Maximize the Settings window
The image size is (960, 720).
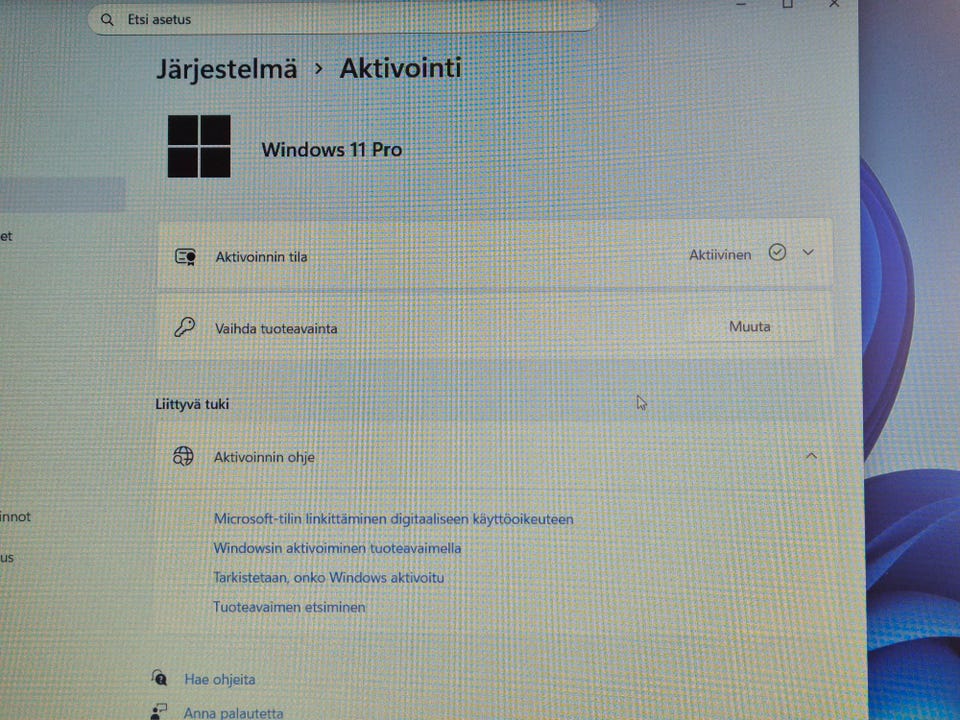(x=787, y=4)
